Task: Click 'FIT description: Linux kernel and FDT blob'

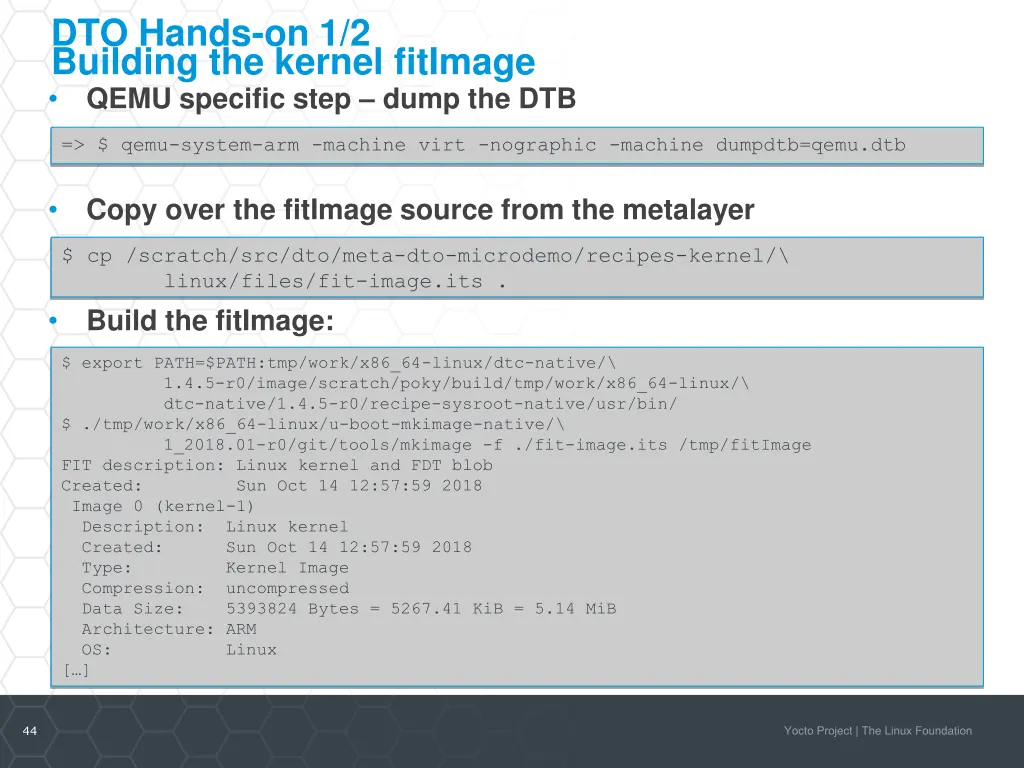Action: coord(277,466)
